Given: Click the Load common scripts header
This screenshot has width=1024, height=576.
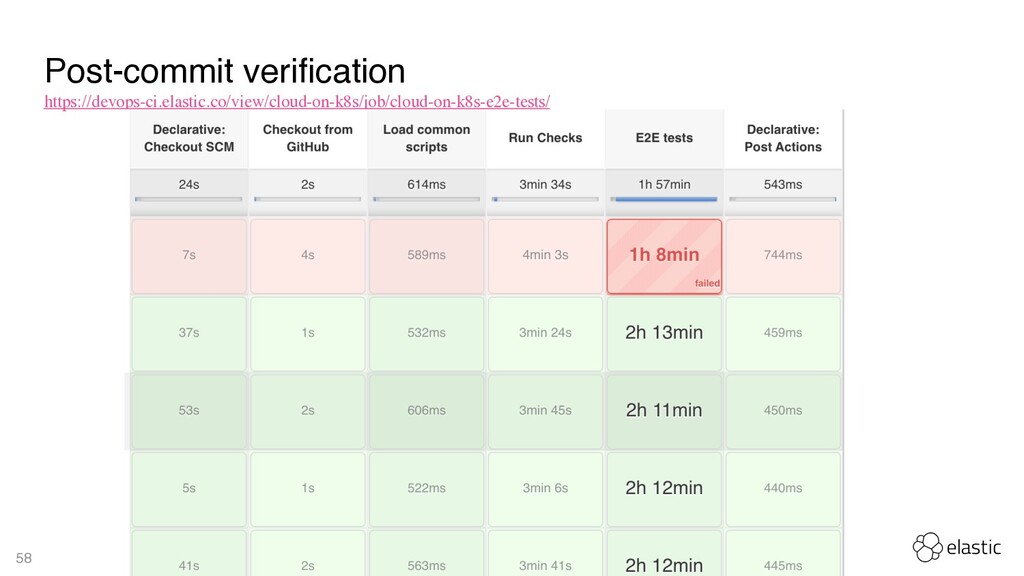Looking at the screenshot, I should coord(426,138).
